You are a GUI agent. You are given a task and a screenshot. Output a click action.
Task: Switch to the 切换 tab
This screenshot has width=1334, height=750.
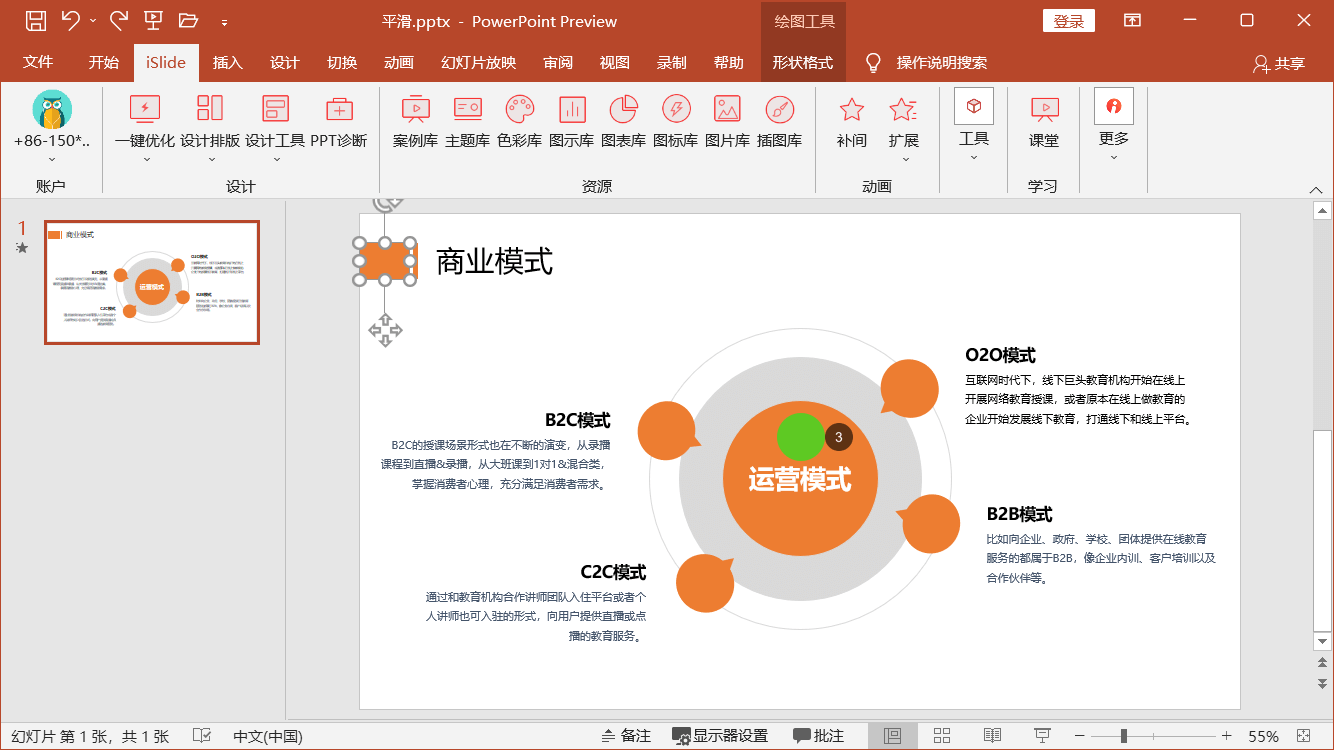pyautogui.click(x=342, y=62)
